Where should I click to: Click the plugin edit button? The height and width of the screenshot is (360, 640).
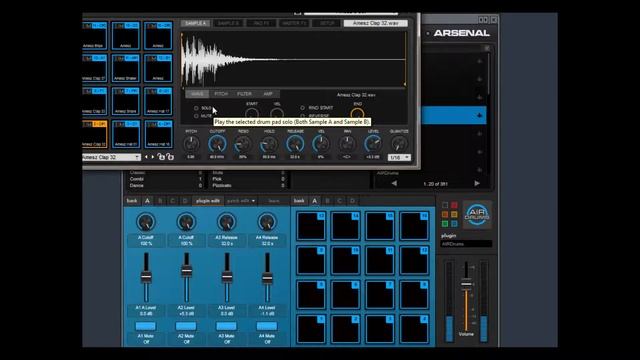(208, 201)
